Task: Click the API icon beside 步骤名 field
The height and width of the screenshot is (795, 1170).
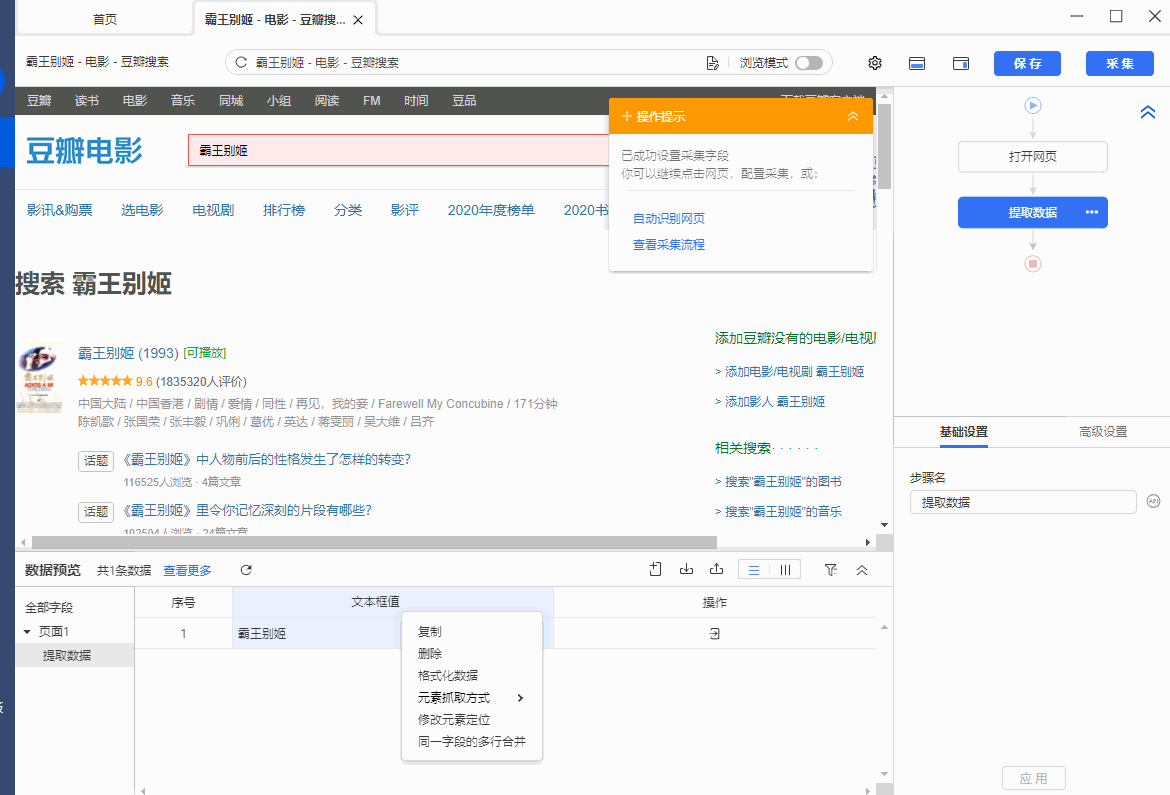Action: click(x=1154, y=501)
